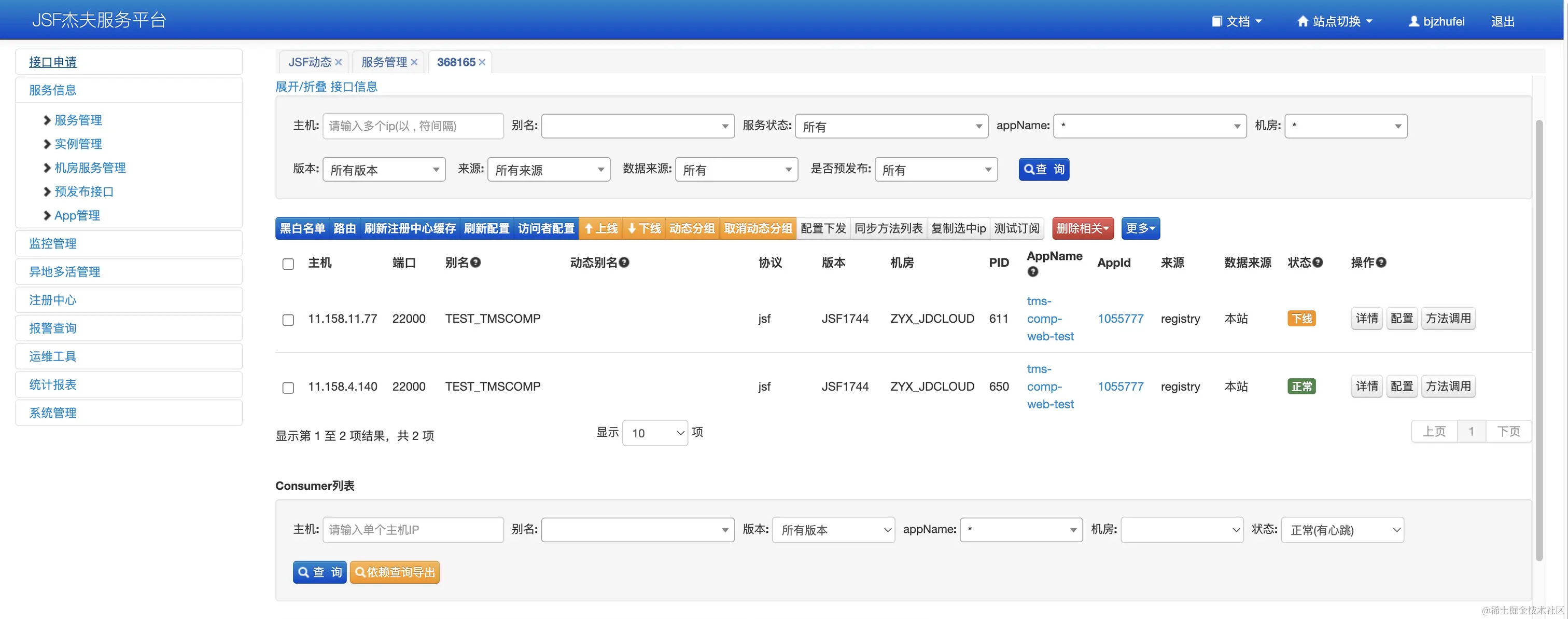Open the 显示 10 page size dropdown
Viewport: 1568px width, 619px height.
click(655, 433)
